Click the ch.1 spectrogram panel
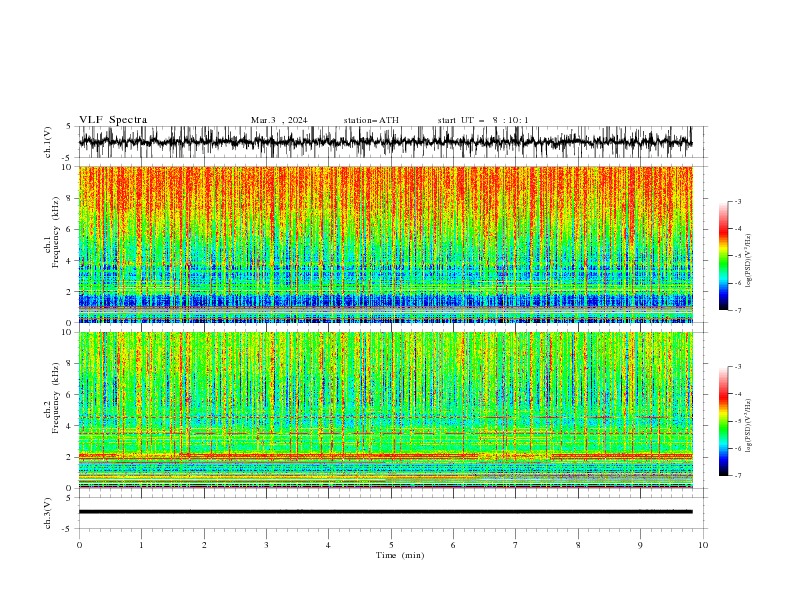Screen dimensions: 792x612 (385, 244)
